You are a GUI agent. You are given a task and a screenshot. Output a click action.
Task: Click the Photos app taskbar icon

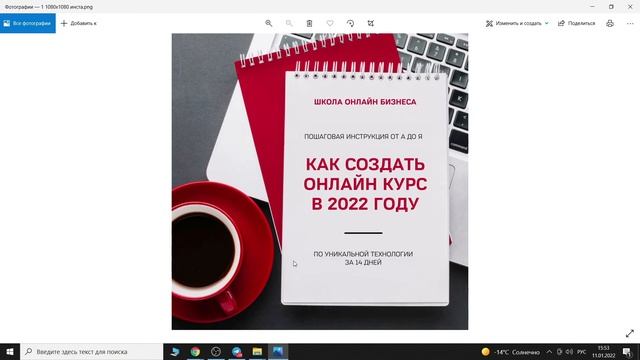click(278, 351)
